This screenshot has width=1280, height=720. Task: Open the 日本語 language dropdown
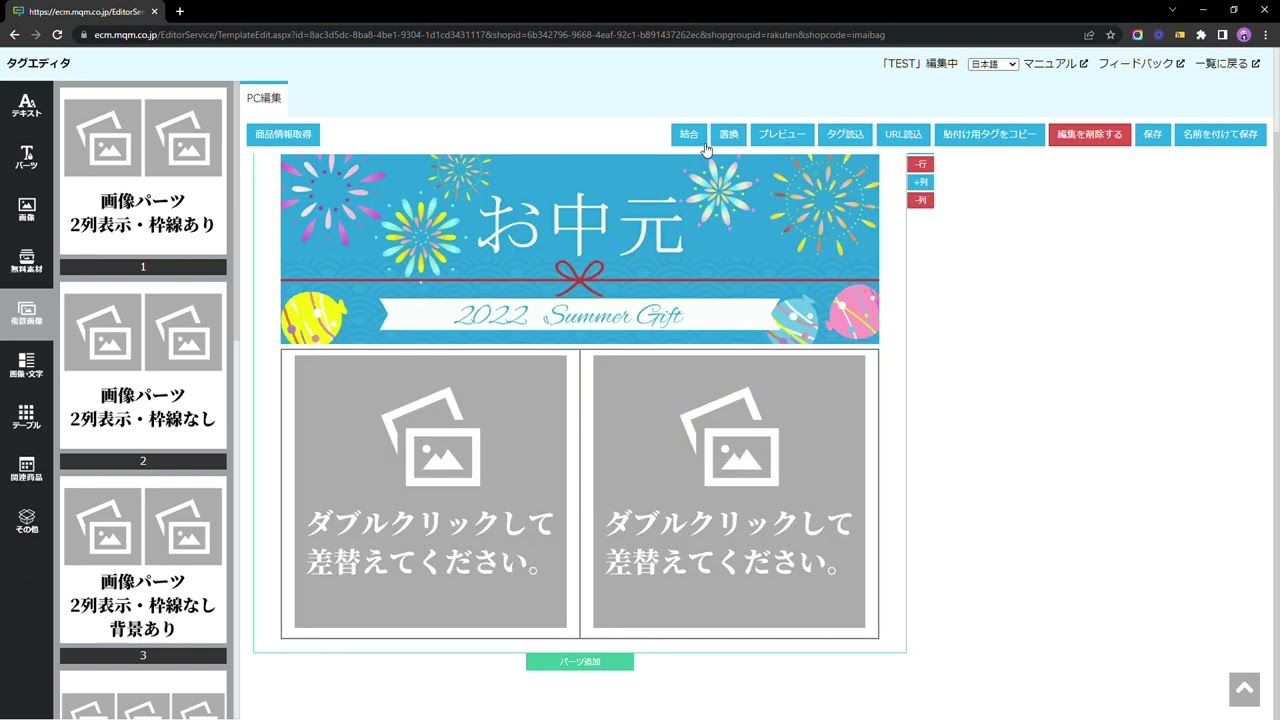(993, 64)
